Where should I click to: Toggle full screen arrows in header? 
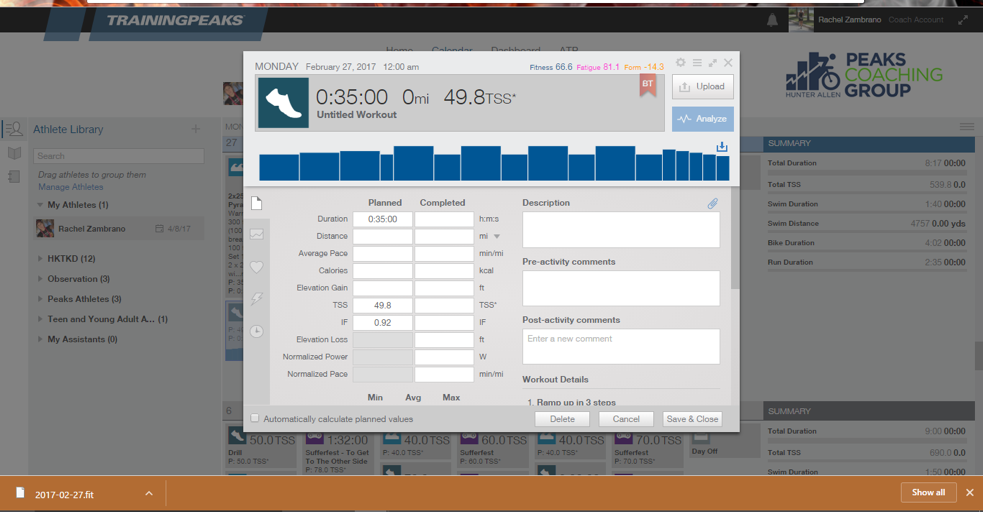coord(963,20)
